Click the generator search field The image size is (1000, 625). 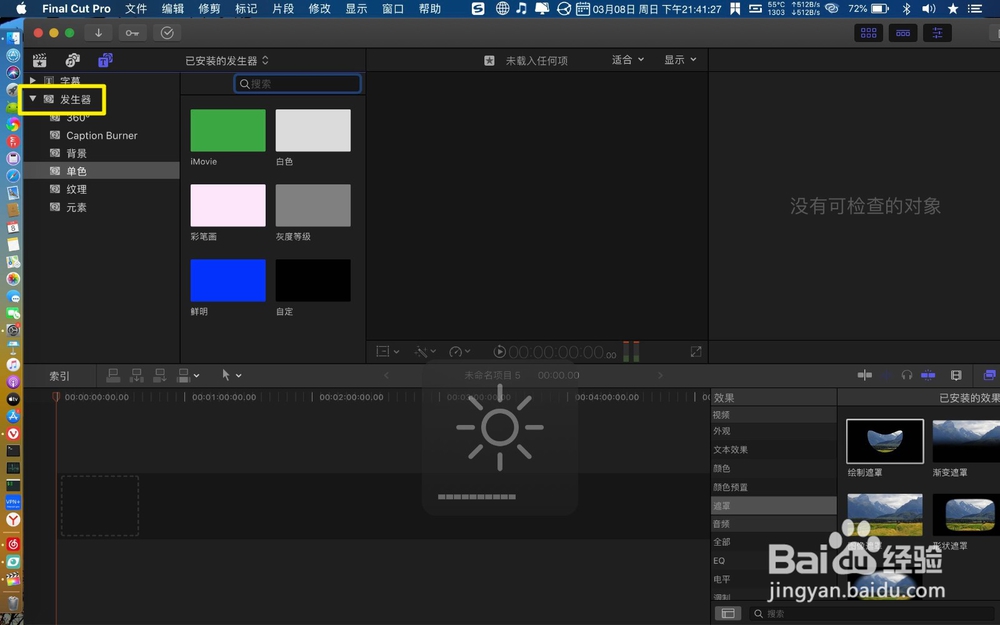298,84
